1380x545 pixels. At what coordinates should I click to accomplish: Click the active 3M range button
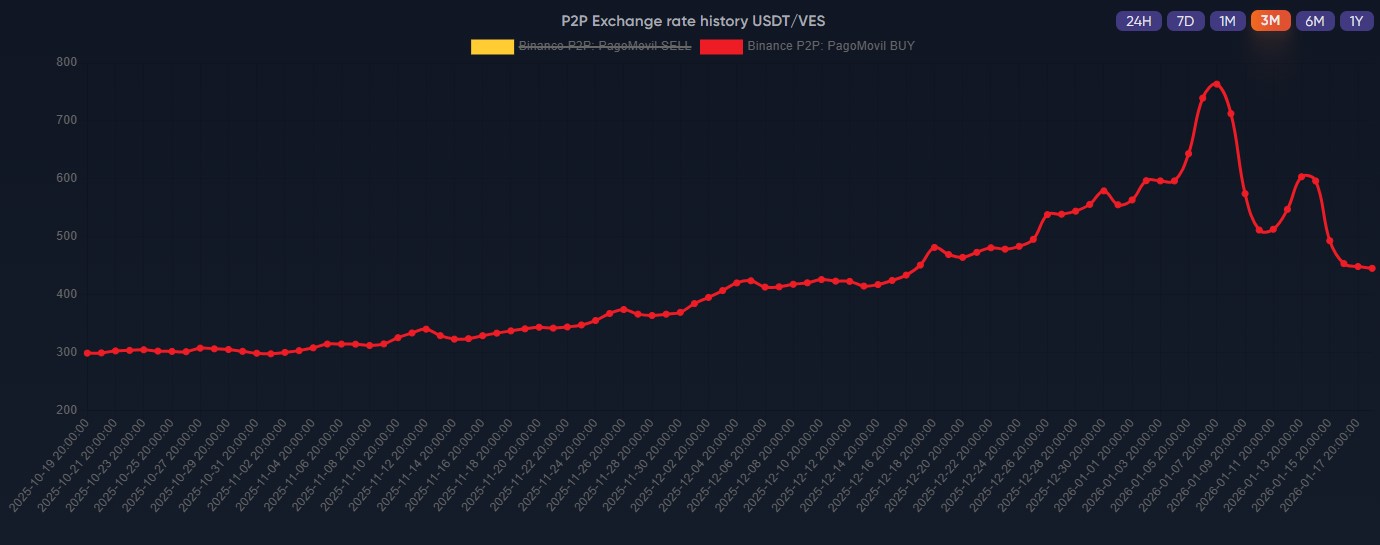pos(1270,21)
